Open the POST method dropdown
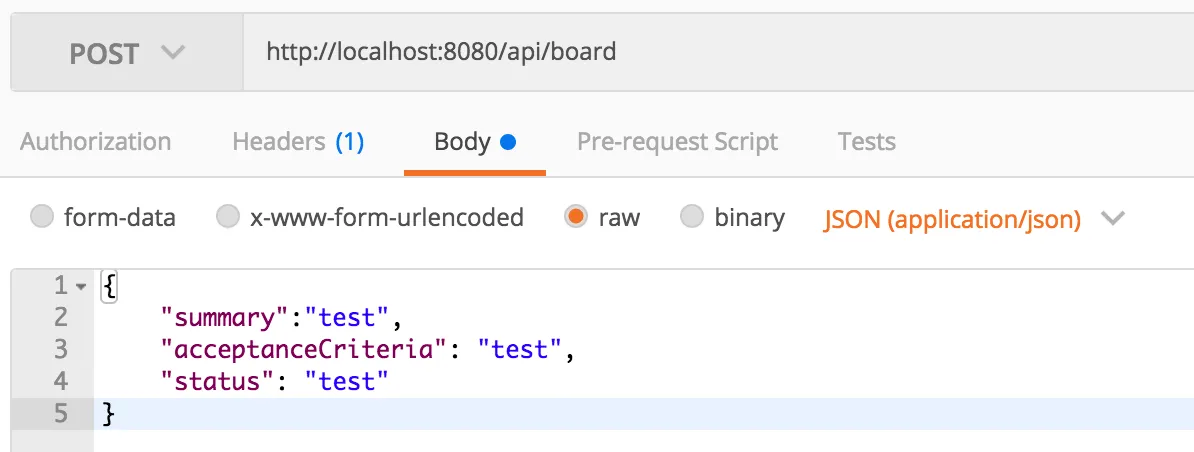Viewport: 1194px width, 452px height. [x=127, y=52]
